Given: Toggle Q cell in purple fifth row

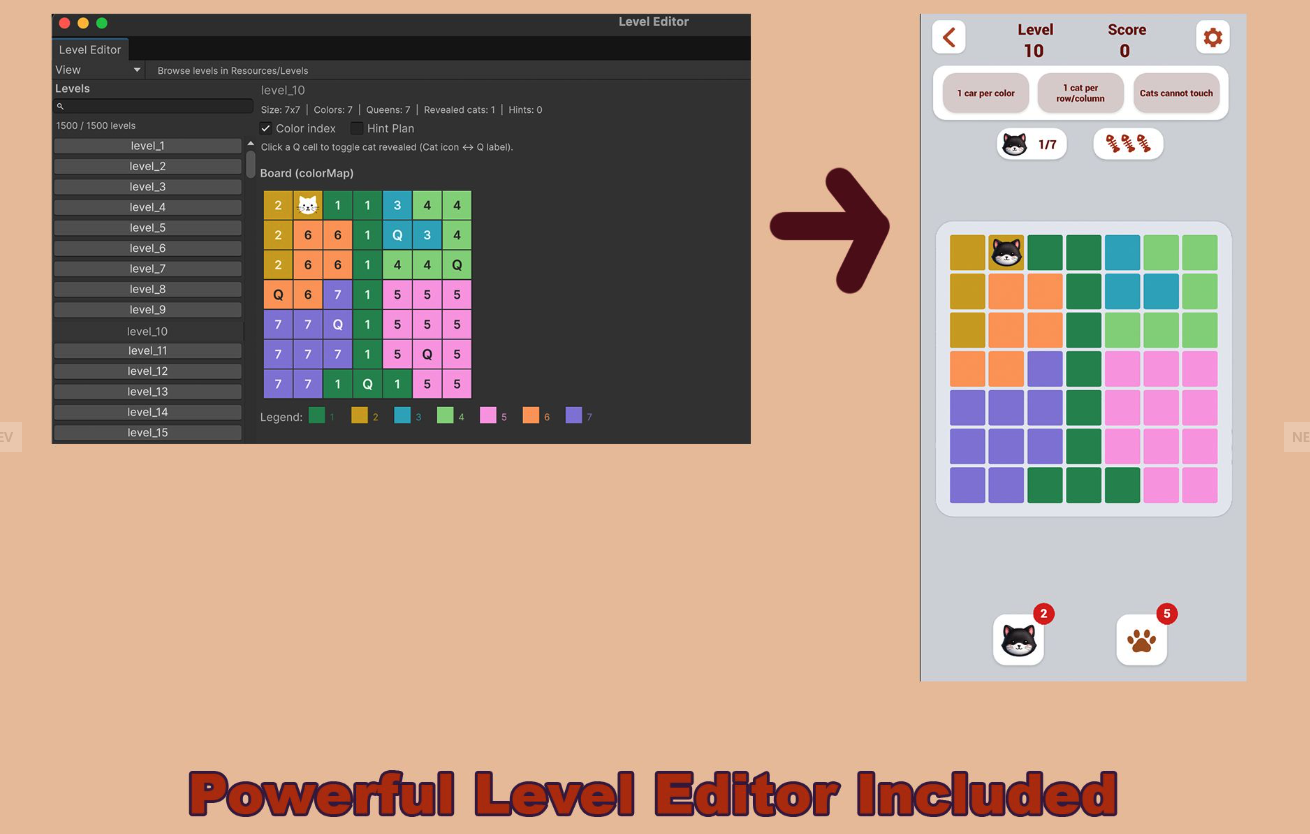Looking at the screenshot, I should pos(338,325).
